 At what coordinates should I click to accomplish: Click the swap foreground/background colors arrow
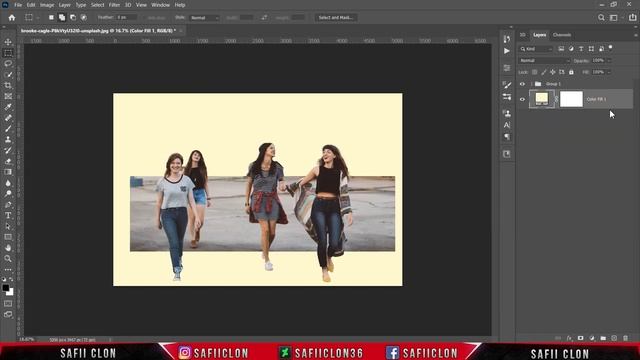click(x=11, y=279)
